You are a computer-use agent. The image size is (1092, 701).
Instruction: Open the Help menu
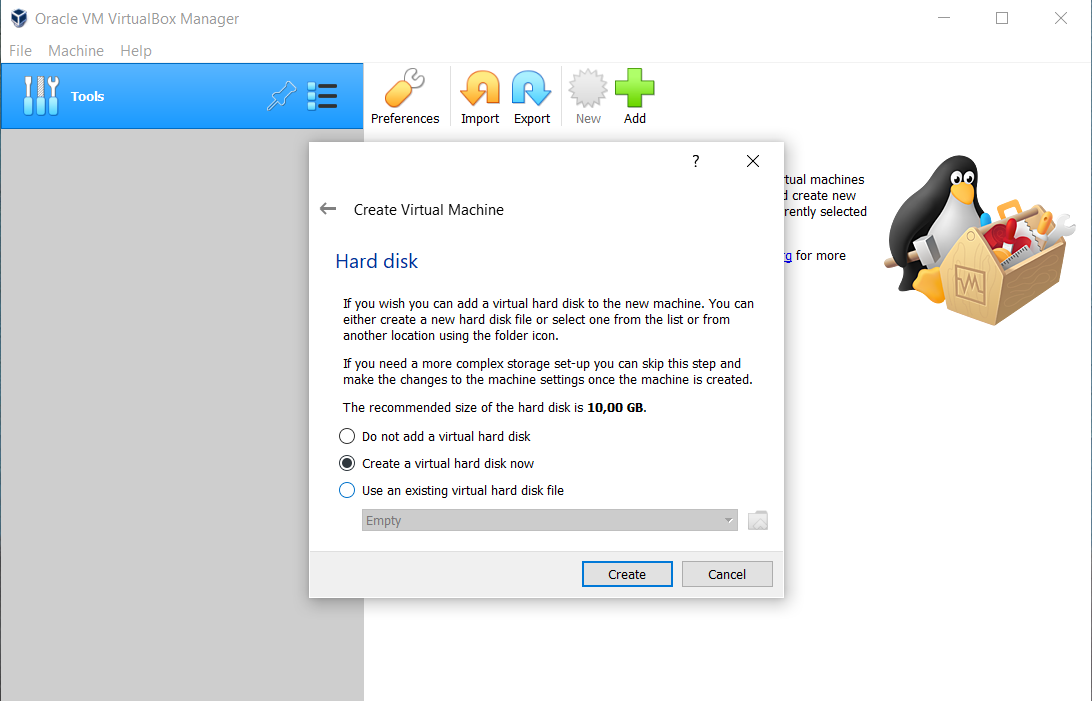[136, 50]
